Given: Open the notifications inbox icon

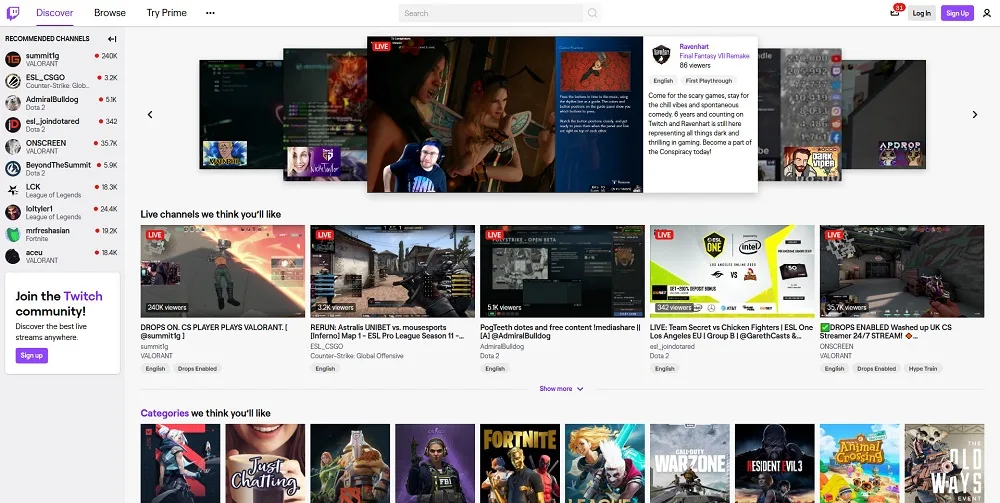Looking at the screenshot, I should point(895,13).
